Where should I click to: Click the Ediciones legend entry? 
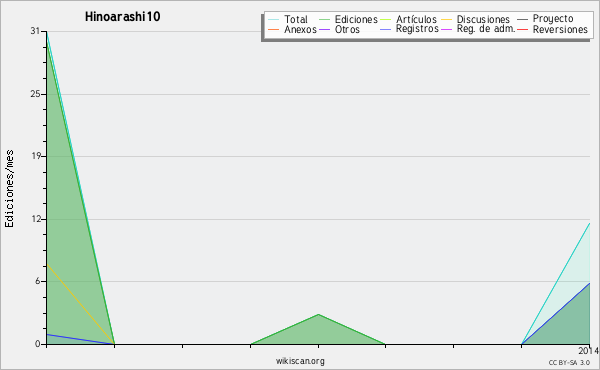pyautogui.click(x=348, y=20)
